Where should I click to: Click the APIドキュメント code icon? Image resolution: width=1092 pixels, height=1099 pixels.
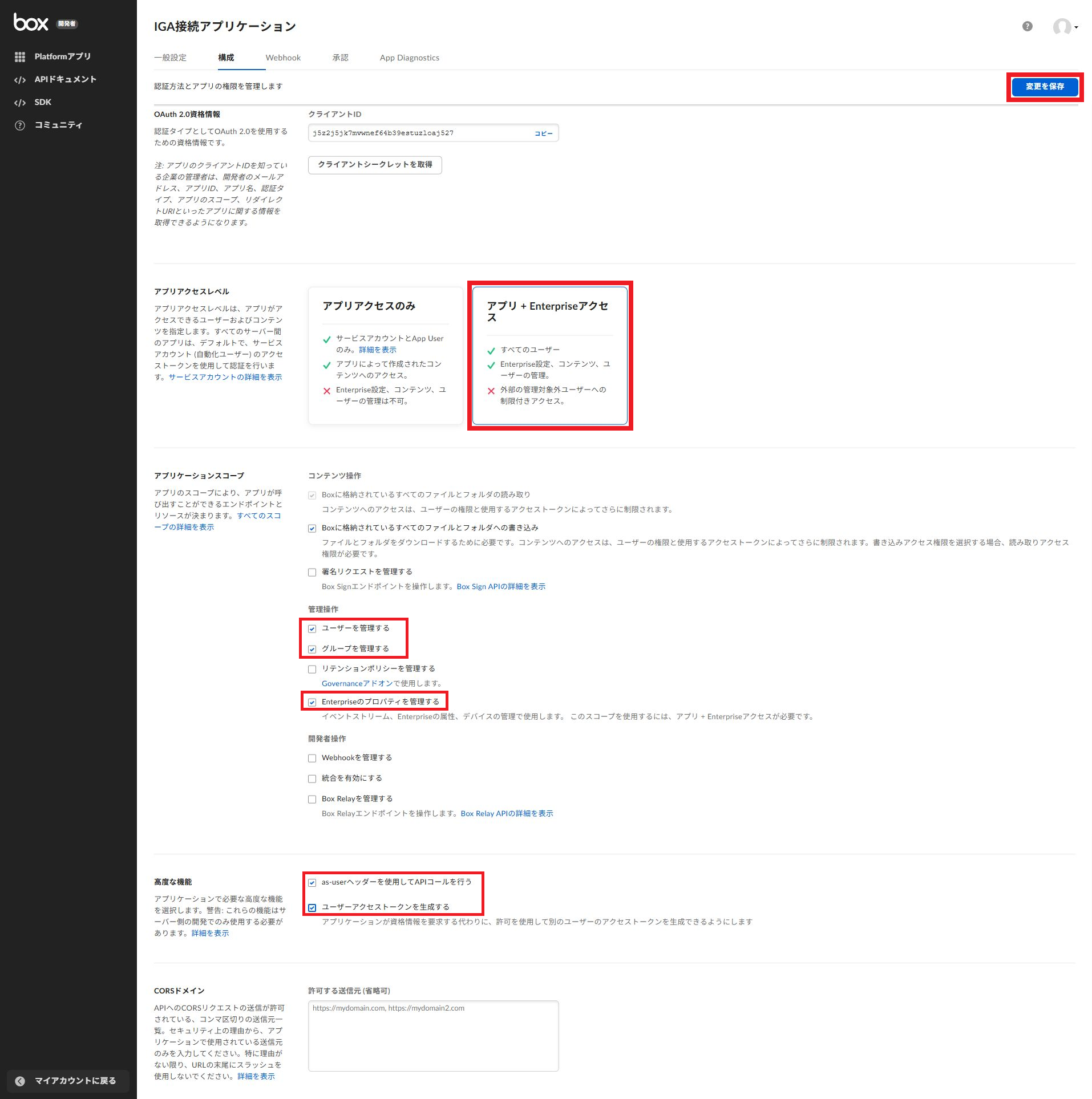(x=20, y=80)
